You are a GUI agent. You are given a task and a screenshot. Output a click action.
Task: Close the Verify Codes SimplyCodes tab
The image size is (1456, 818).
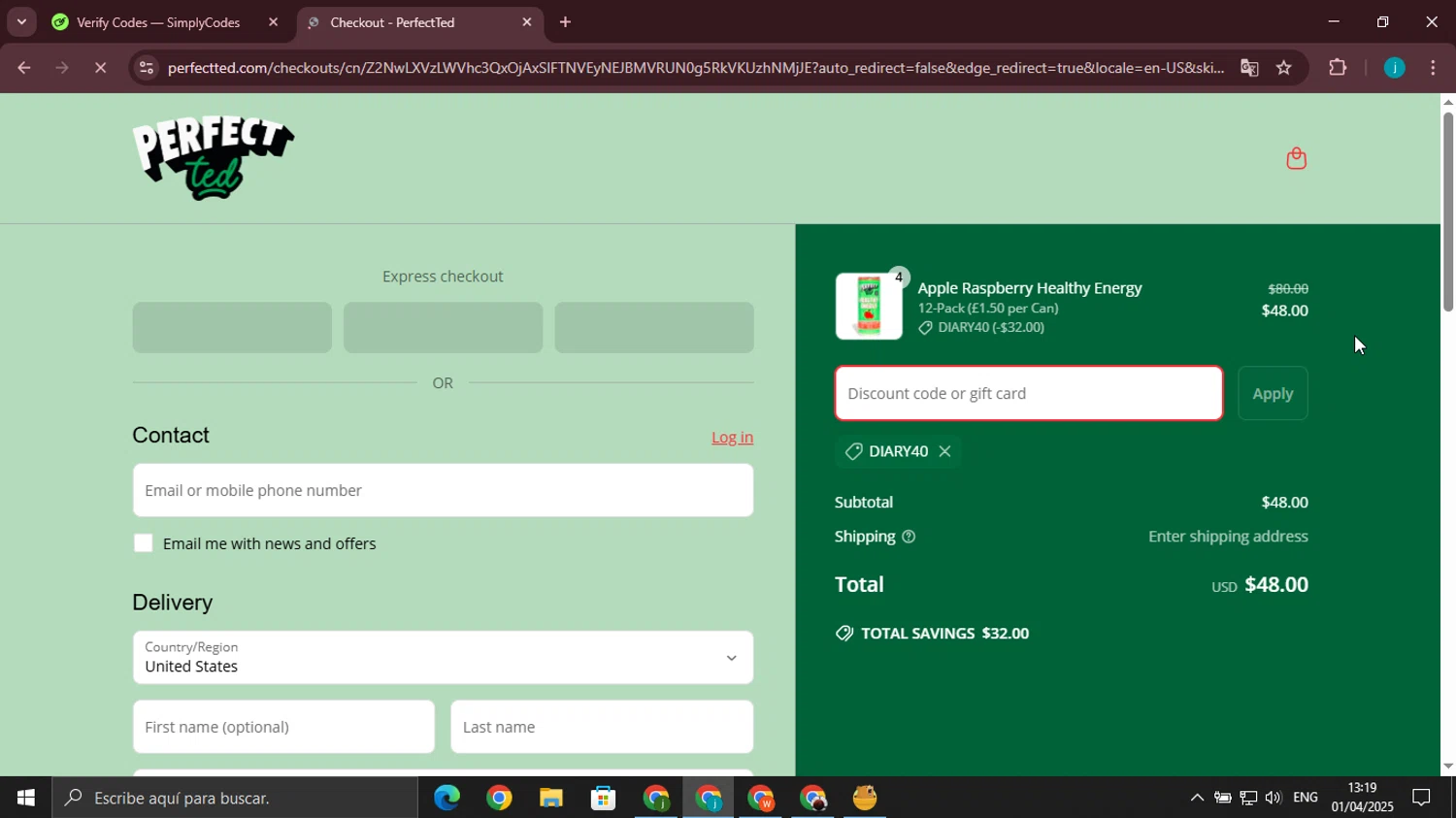click(273, 22)
